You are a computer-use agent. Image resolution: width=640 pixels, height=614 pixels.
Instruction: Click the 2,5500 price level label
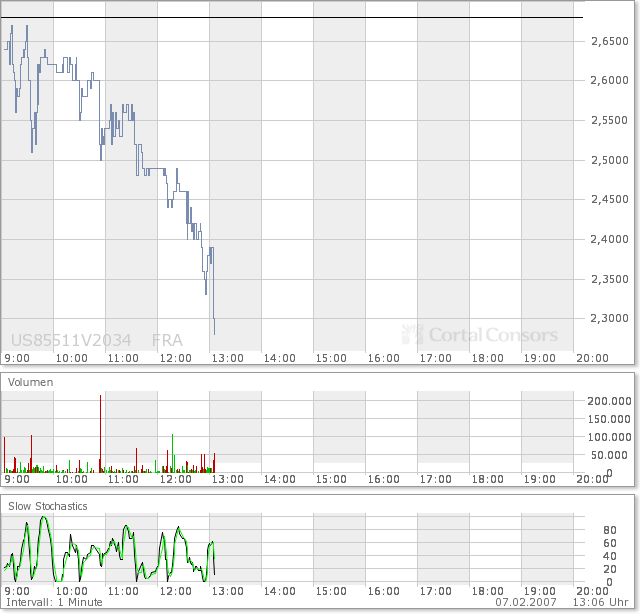(x=610, y=120)
